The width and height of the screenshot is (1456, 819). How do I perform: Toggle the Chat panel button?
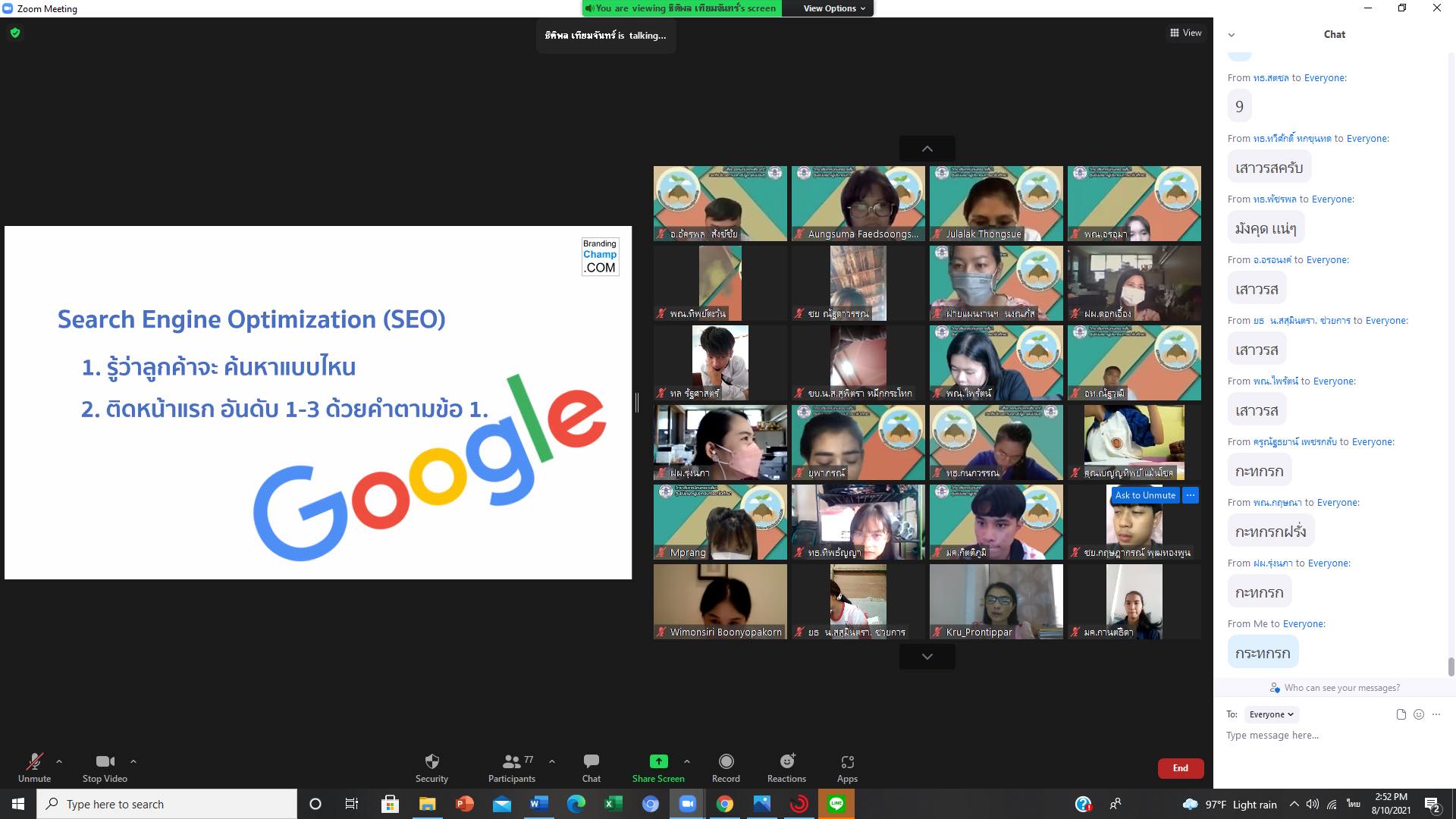coord(591,767)
